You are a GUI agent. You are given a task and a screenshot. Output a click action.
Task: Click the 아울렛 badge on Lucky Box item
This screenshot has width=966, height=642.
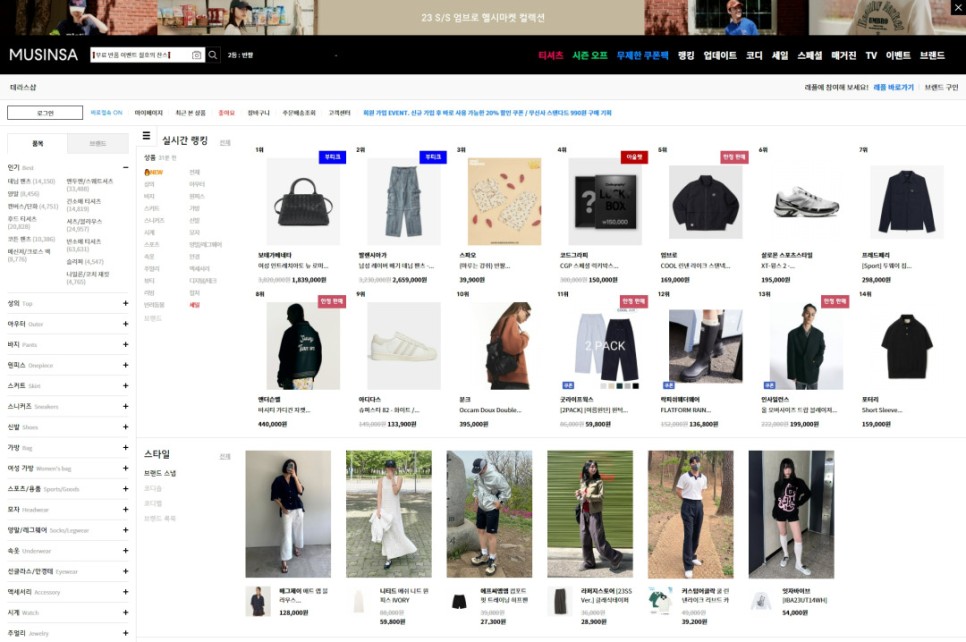click(x=634, y=157)
